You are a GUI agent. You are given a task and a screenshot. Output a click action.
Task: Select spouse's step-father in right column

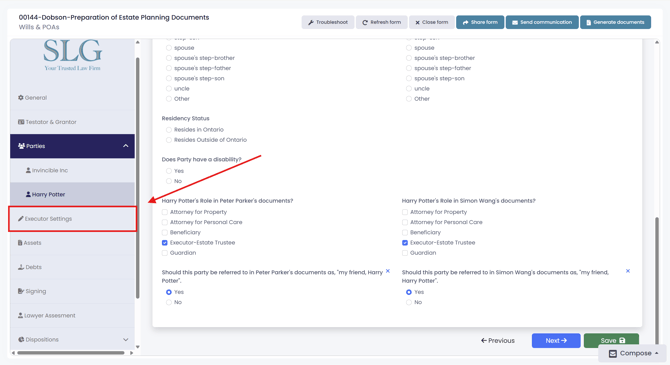[x=409, y=68]
